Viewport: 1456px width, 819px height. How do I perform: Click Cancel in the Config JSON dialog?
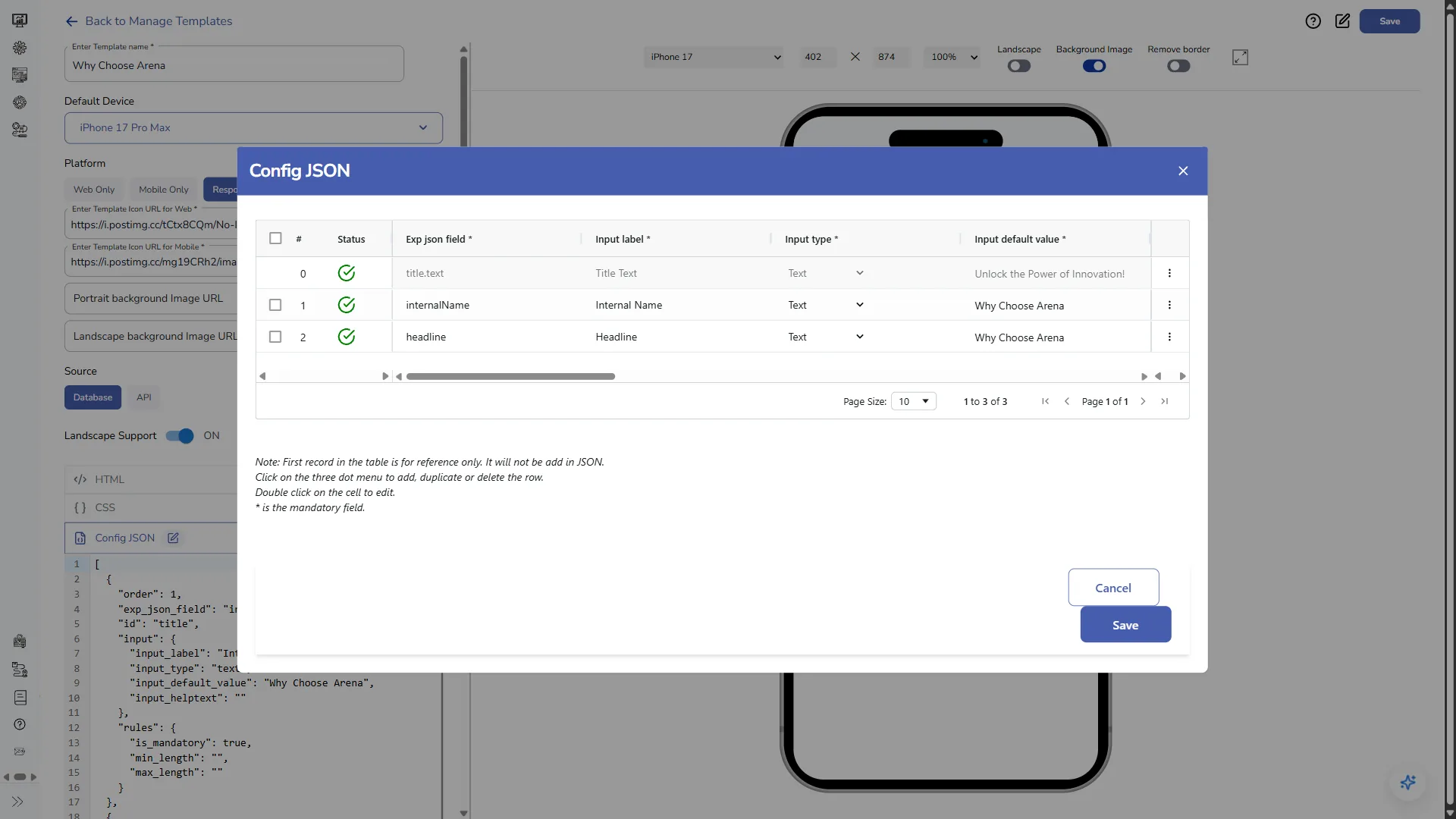click(1113, 588)
